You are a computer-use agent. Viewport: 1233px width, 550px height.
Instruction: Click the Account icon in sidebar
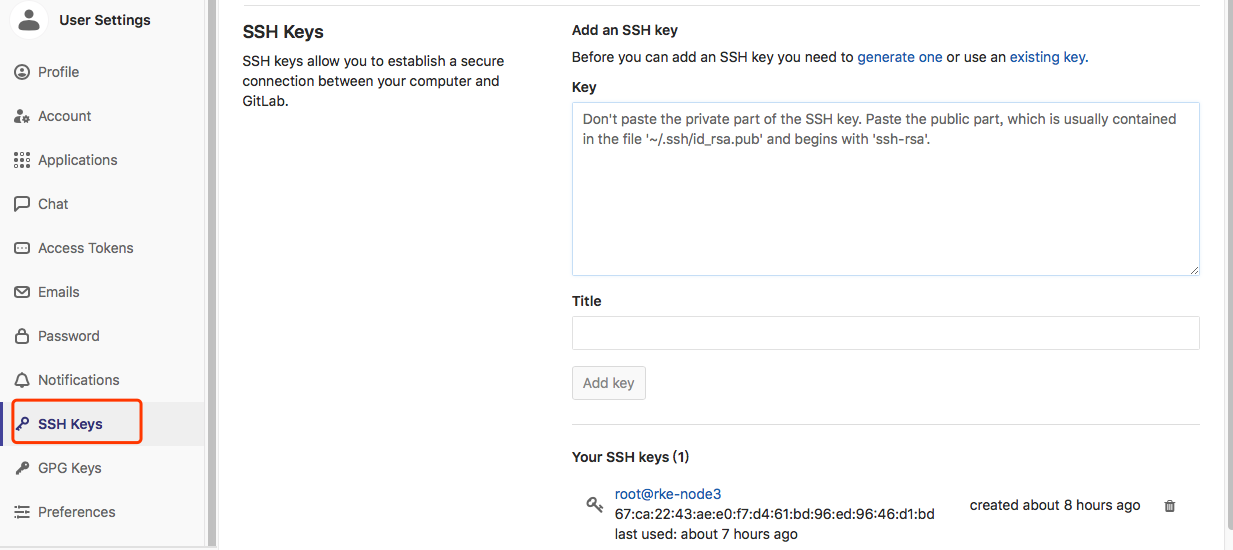coord(22,116)
